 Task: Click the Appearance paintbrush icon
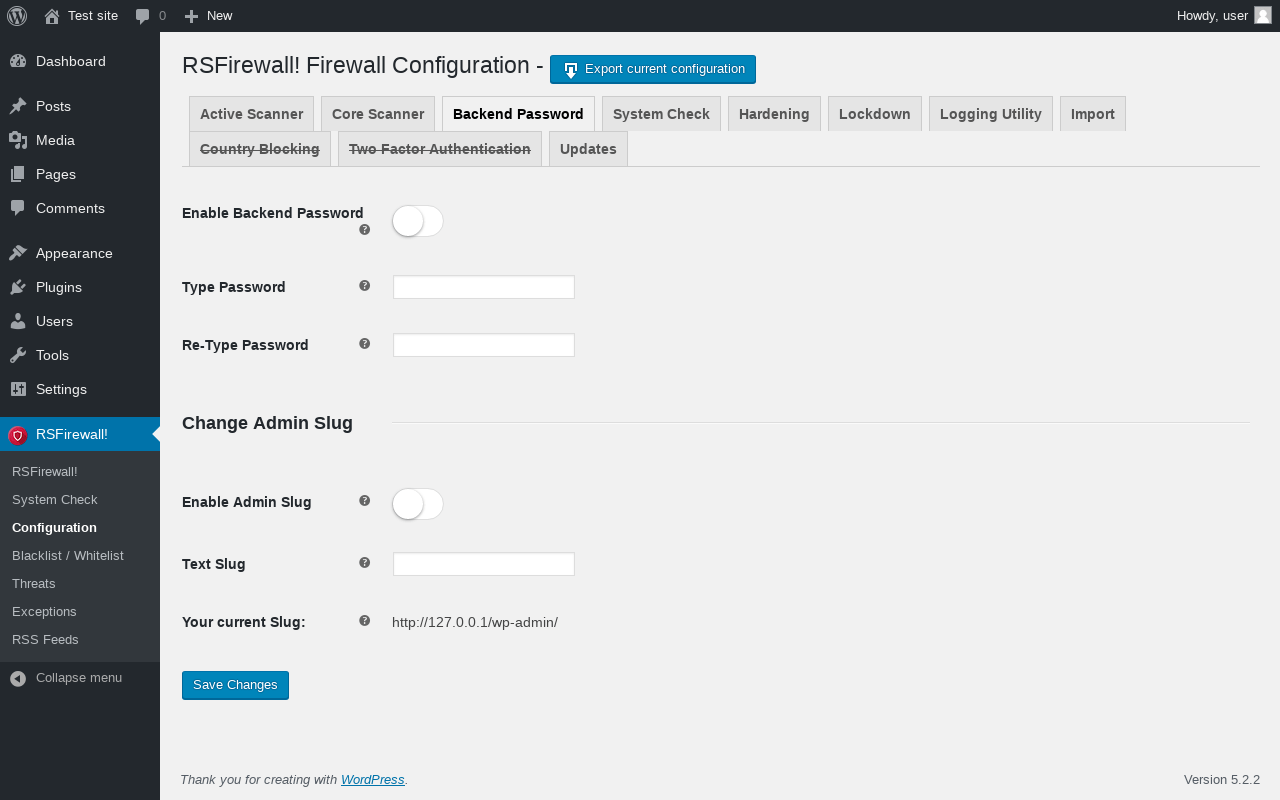click(18, 253)
